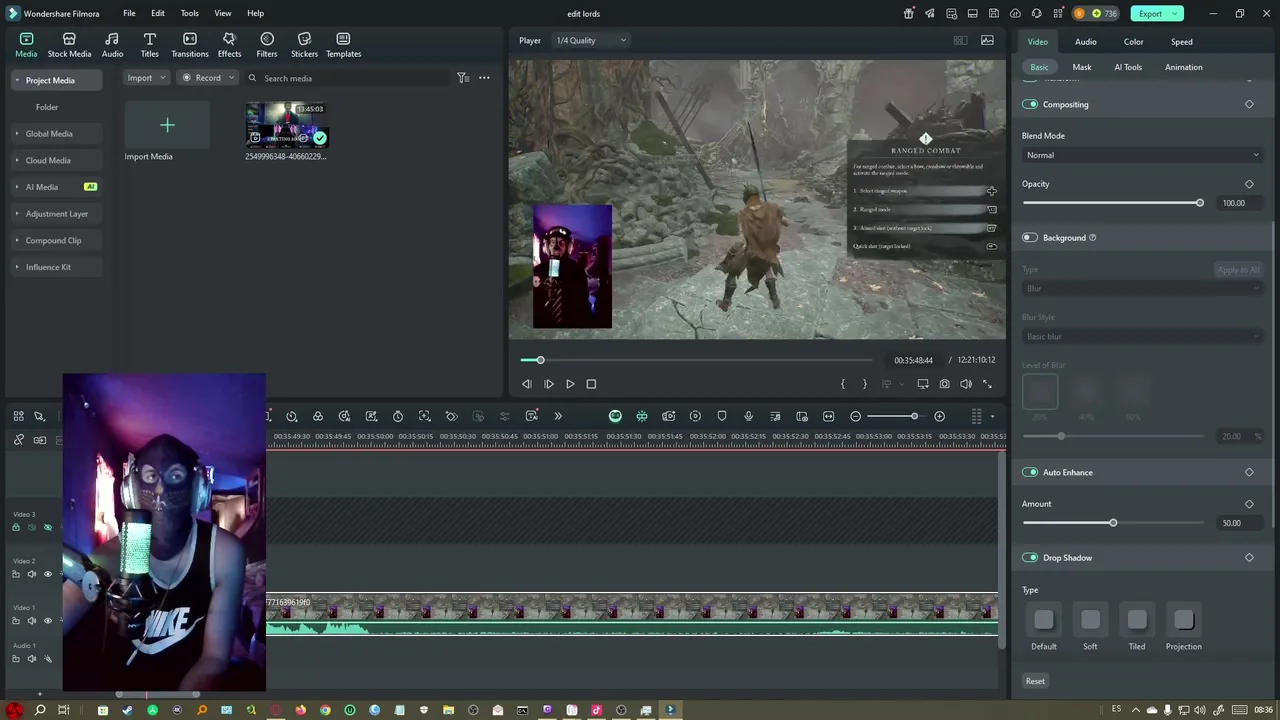Click the Opacity slider handle
The image size is (1280, 720).
click(x=1199, y=204)
